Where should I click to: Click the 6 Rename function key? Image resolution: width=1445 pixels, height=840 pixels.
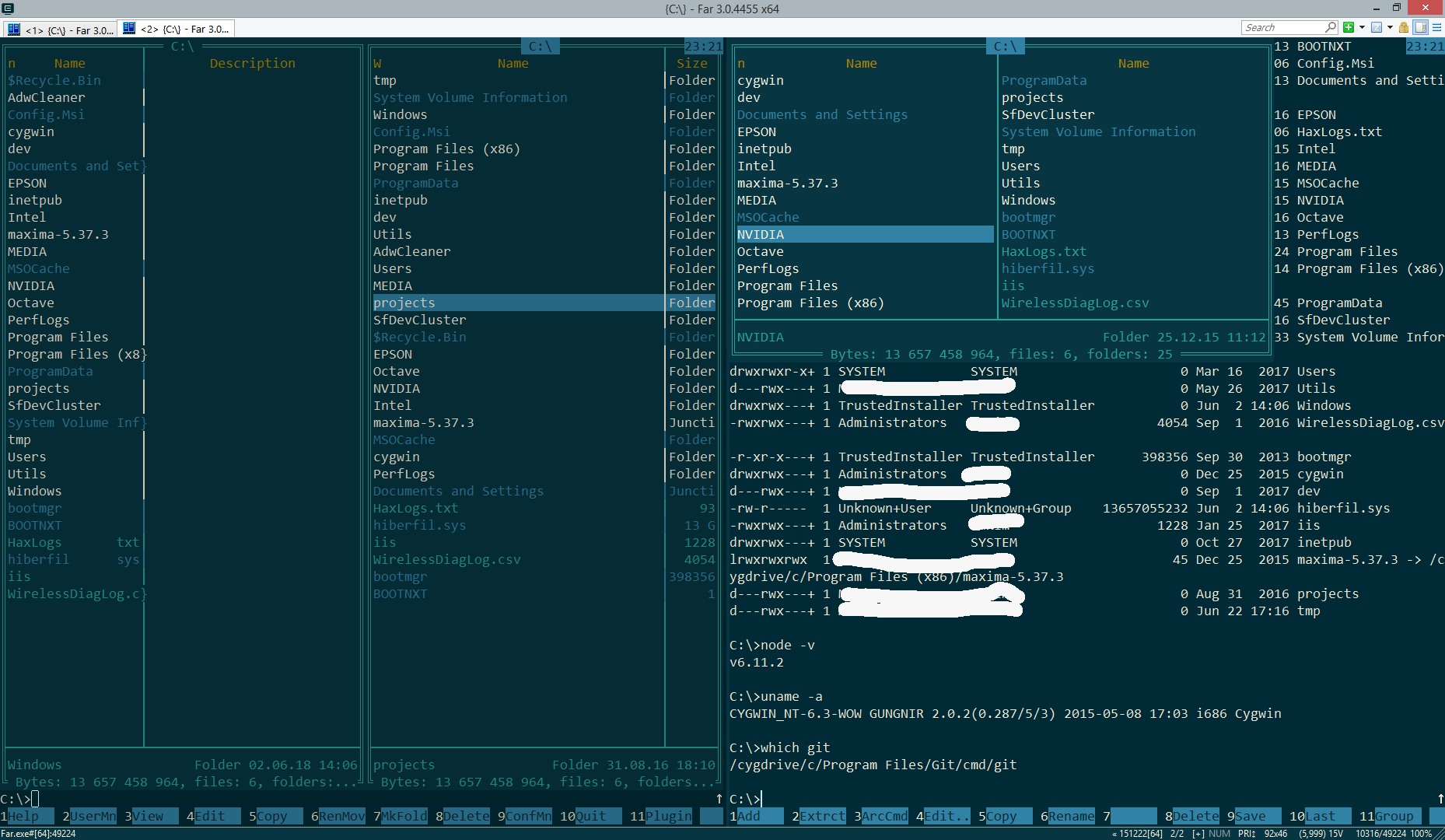pos(1068,816)
